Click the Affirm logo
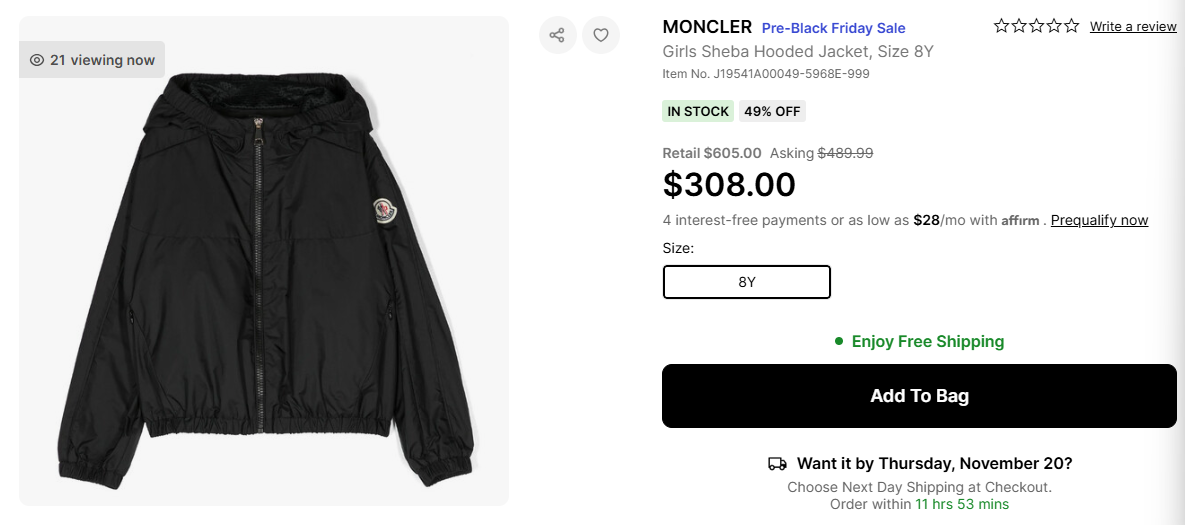1185x525 pixels. tap(1020, 221)
